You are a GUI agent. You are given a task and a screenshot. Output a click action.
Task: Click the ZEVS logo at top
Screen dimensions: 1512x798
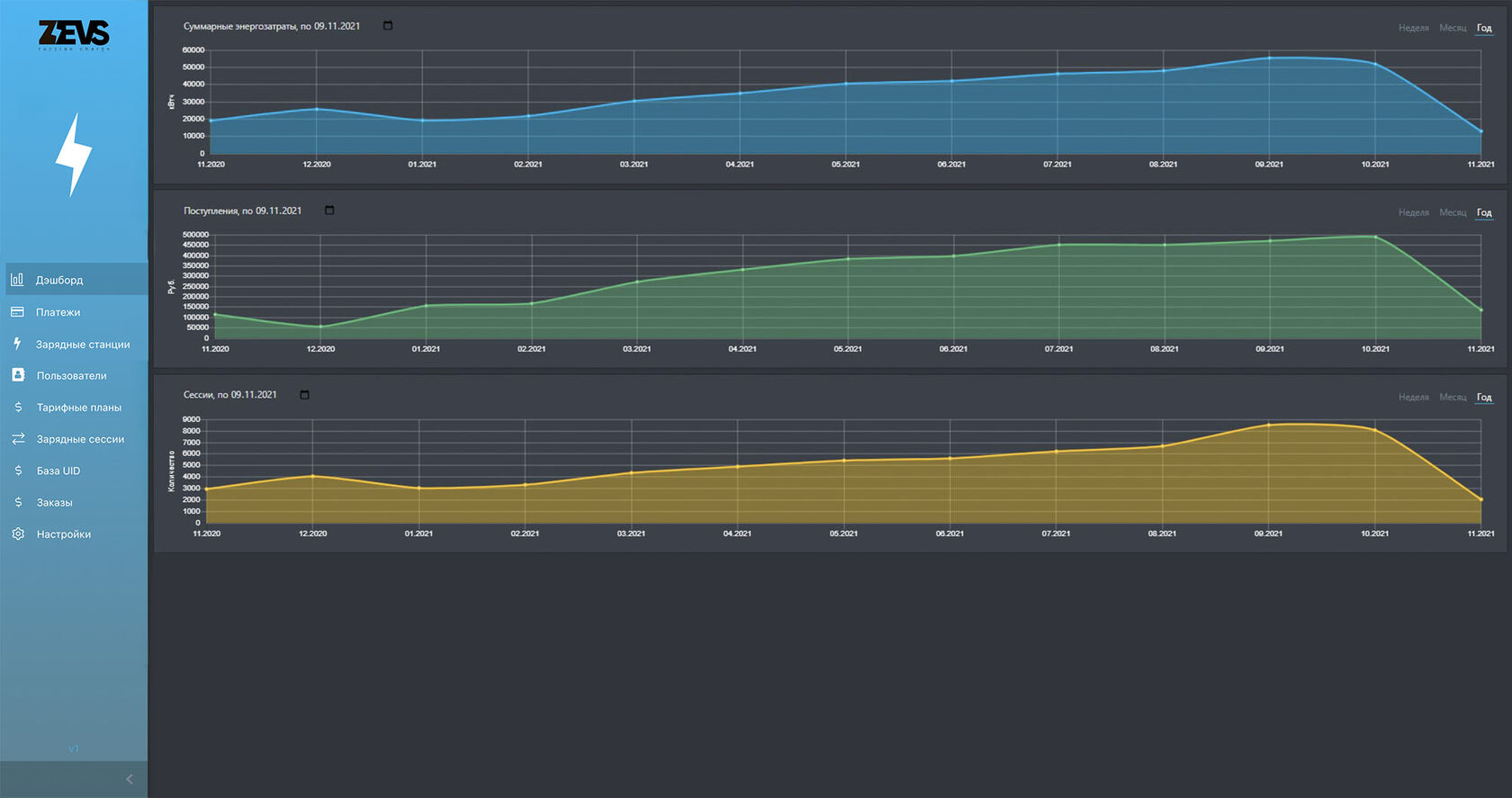(x=74, y=34)
